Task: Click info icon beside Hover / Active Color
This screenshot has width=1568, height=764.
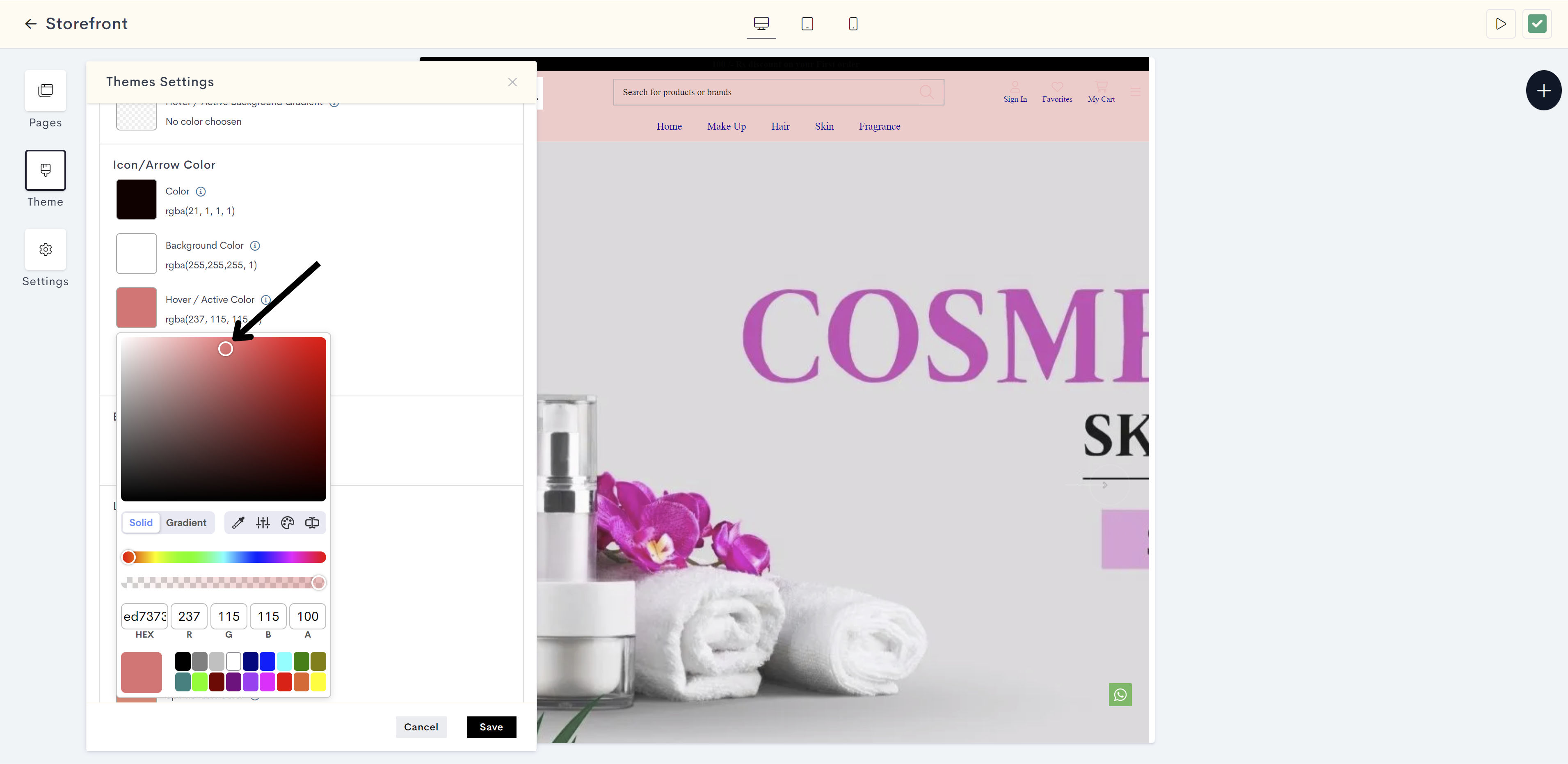Action: [265, 300]
